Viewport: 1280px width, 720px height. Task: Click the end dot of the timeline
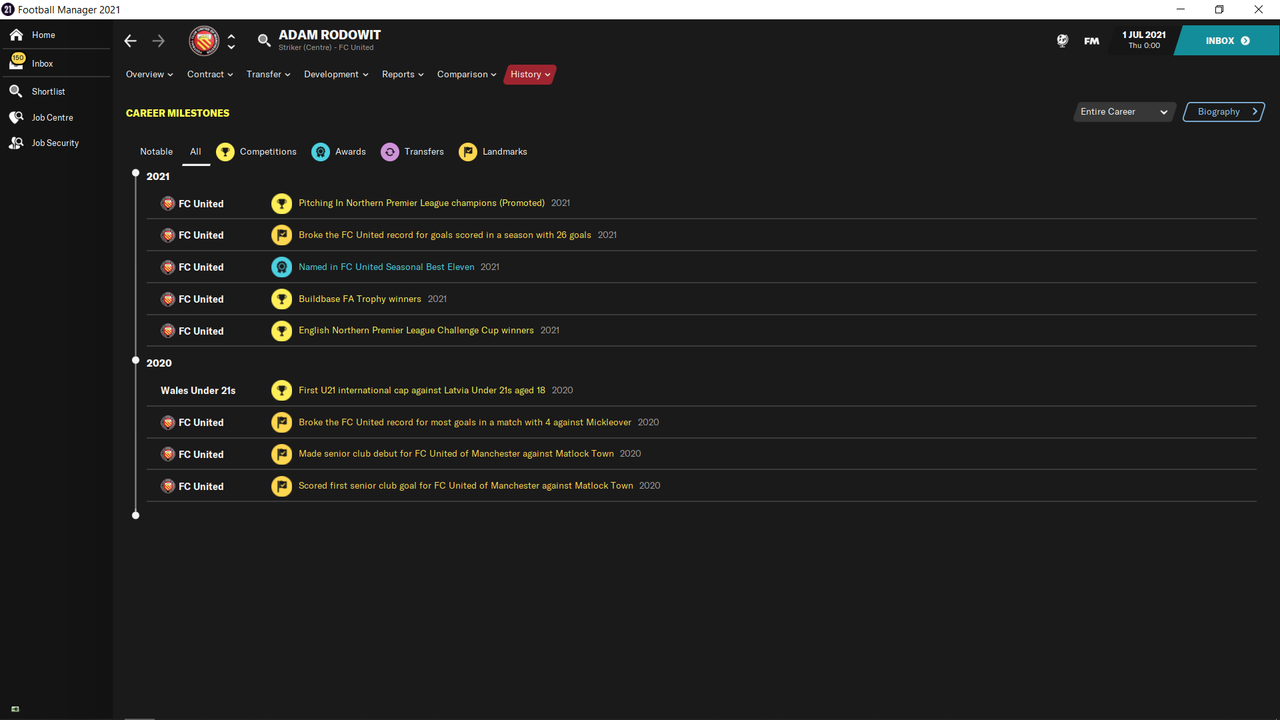pyautogui.click(x=136, y=515)
